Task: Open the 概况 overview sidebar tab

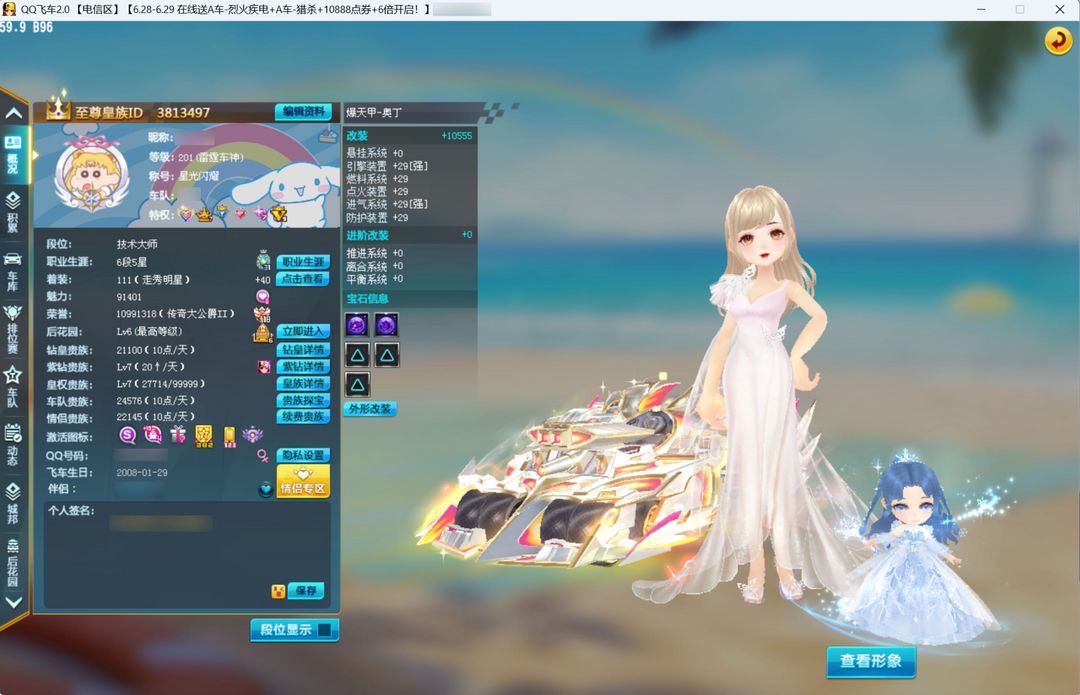Action: pyautogui.click(x=13, y=154)
